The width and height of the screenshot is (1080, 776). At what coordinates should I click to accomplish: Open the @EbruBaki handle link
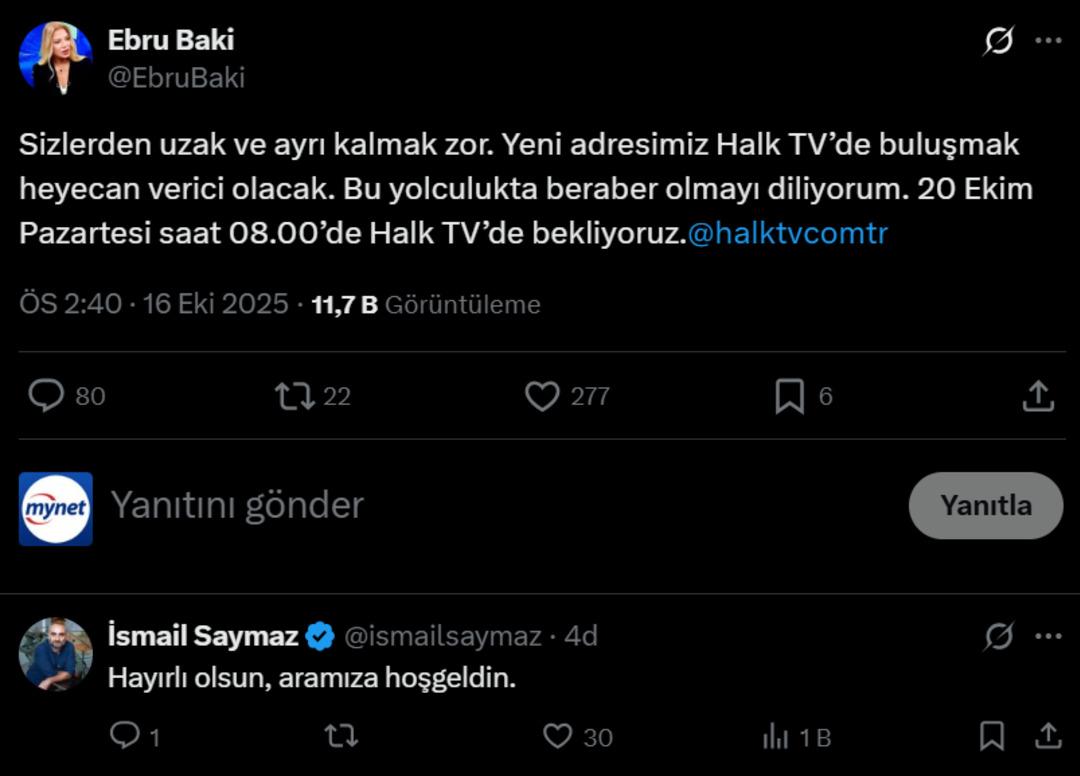[176, 78]
